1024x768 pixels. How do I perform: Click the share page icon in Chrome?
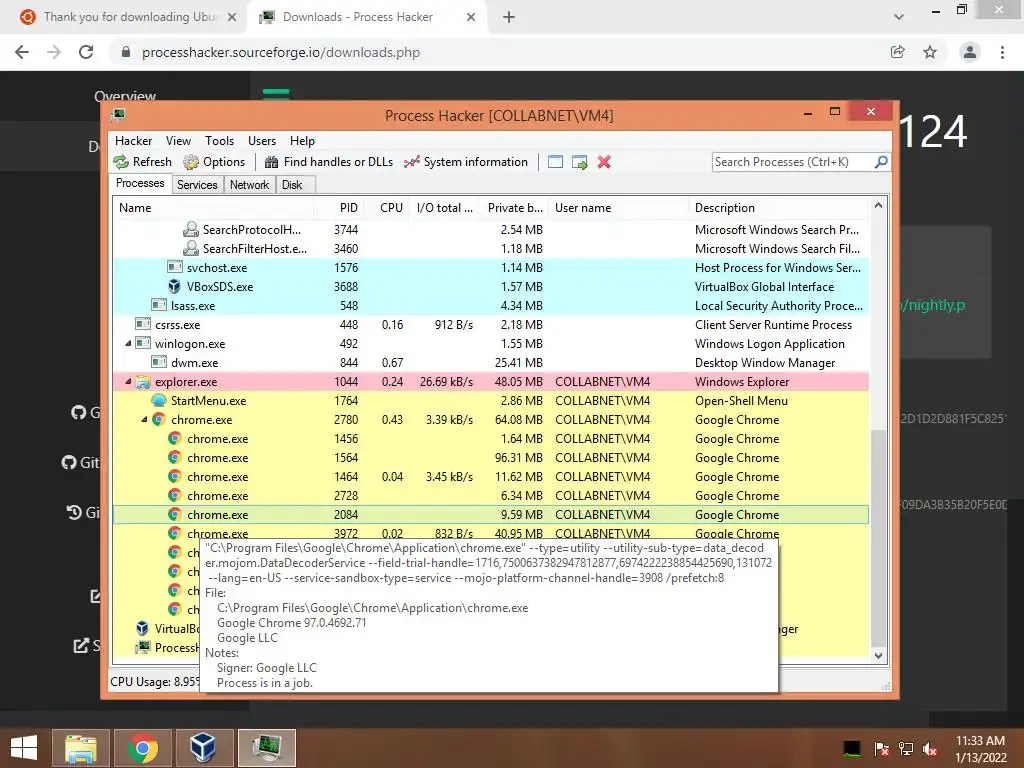pyautogui.click(x=897, y=52)
